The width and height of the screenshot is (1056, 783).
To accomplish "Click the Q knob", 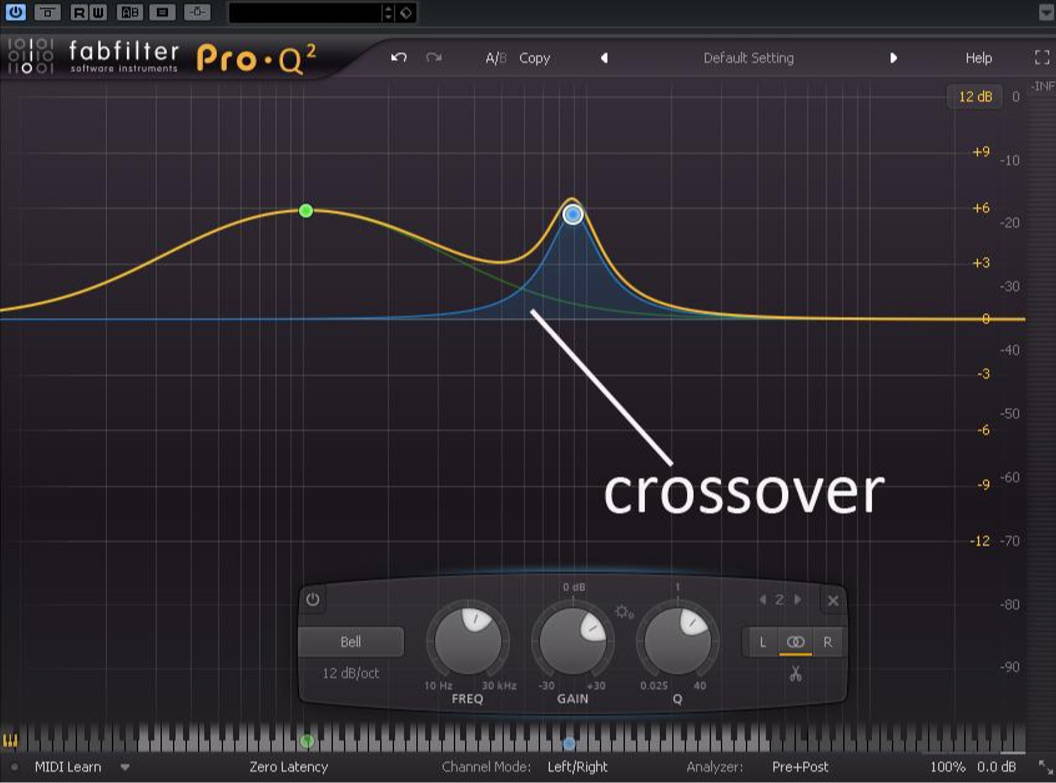I will click(x=678, y=641).
